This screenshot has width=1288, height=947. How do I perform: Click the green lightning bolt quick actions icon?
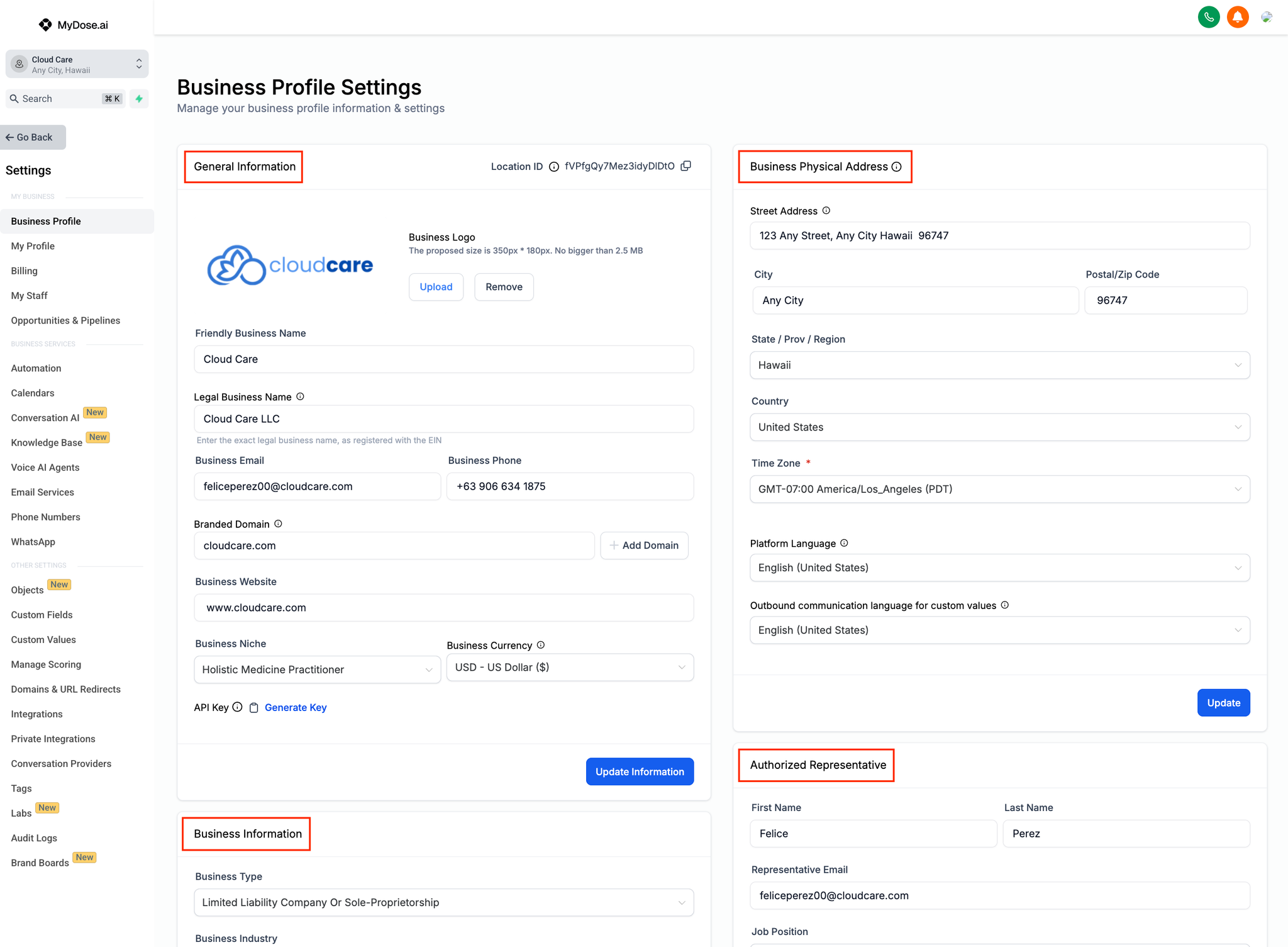pyautogui.click(x=139, y=99)
